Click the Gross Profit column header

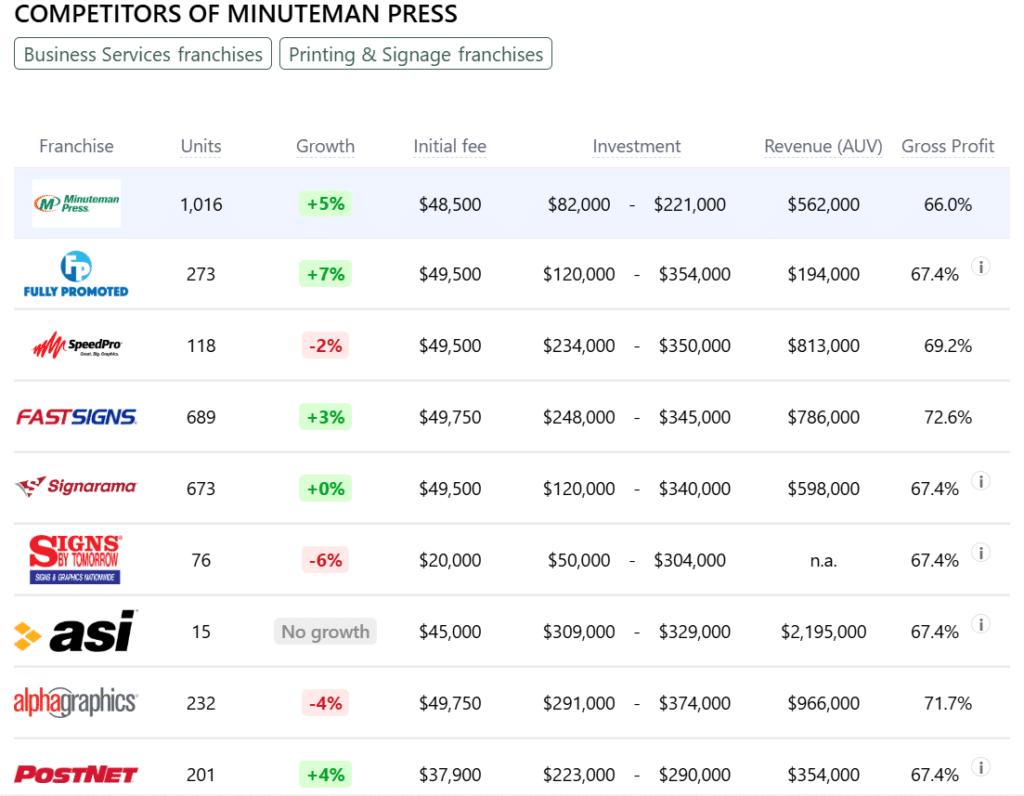tap(948, 146)
